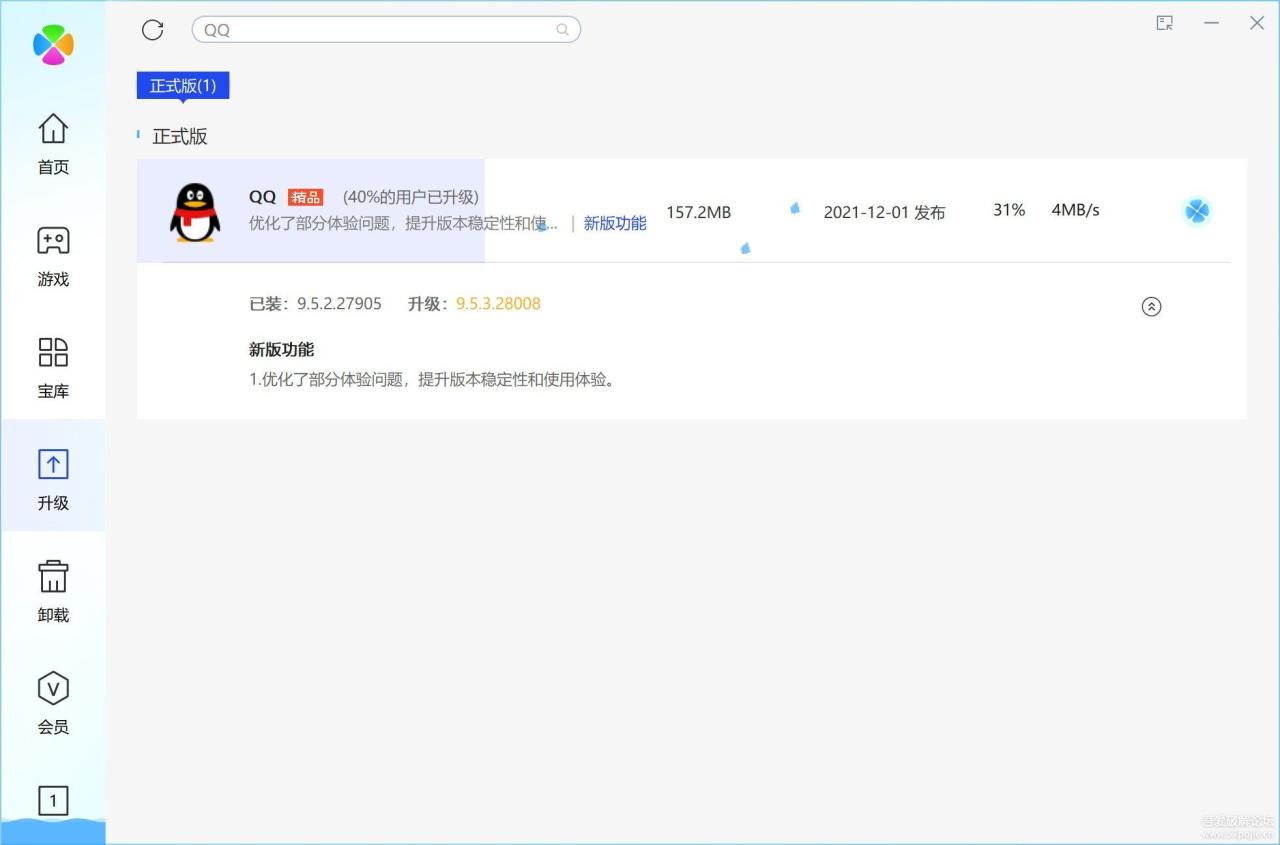This screenshot has height=845, width=1280.
Task: Open the 卸载 uninstall section
Action: coord(53,593)
